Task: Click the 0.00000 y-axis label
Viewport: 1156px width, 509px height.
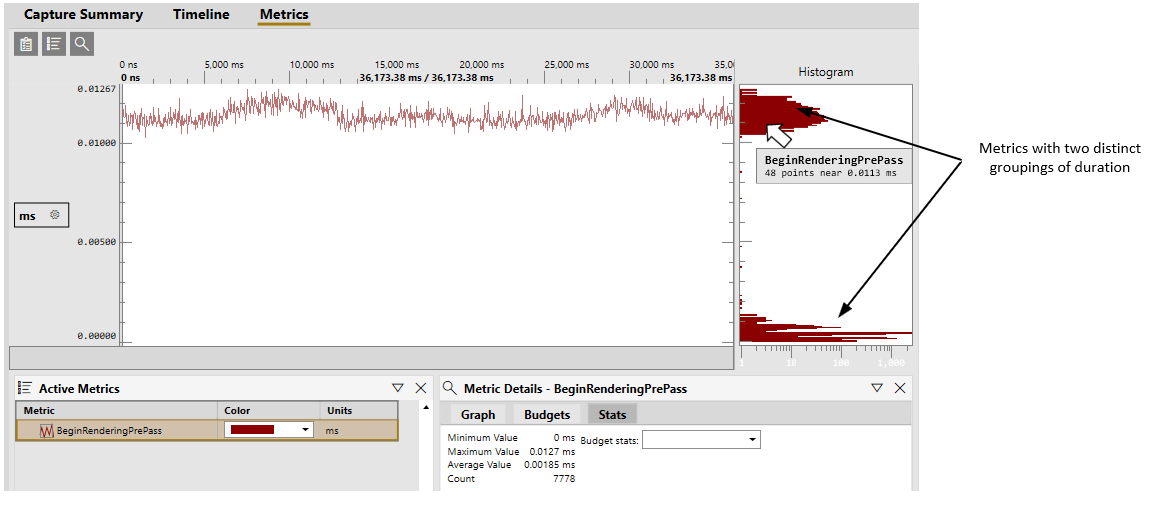Action: (x=96, y=336)
